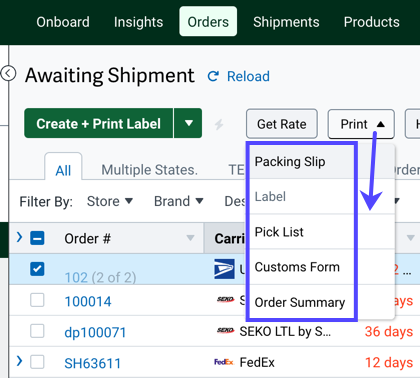Open the Create + Print Label dropdown arrow

[188, 123]
